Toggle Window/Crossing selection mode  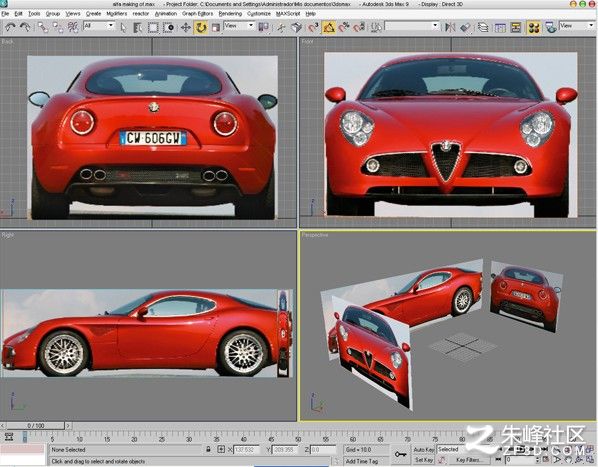point(168,27)
